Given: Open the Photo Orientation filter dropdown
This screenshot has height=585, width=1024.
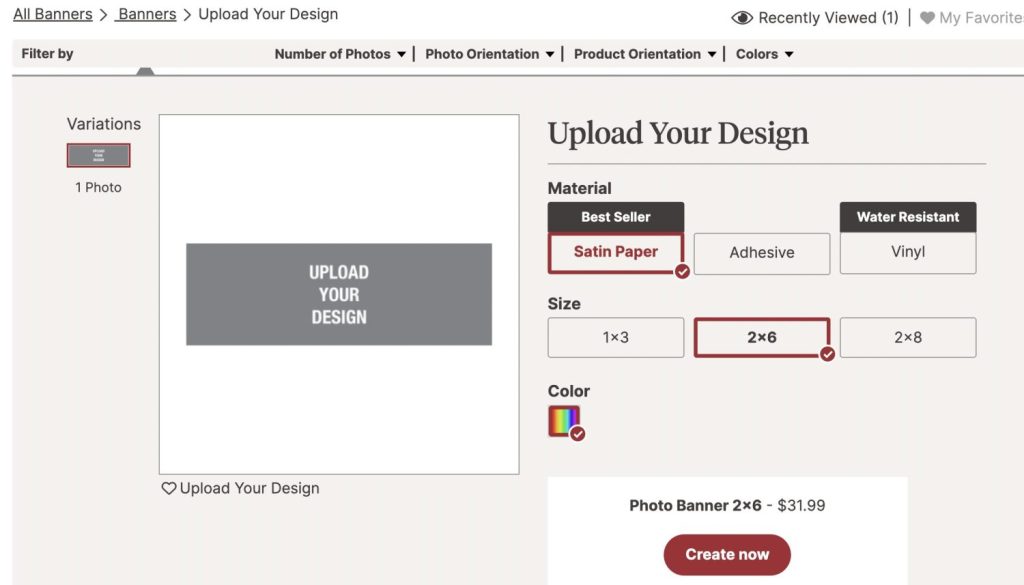Looking at the screenshot, I should 489,54.
